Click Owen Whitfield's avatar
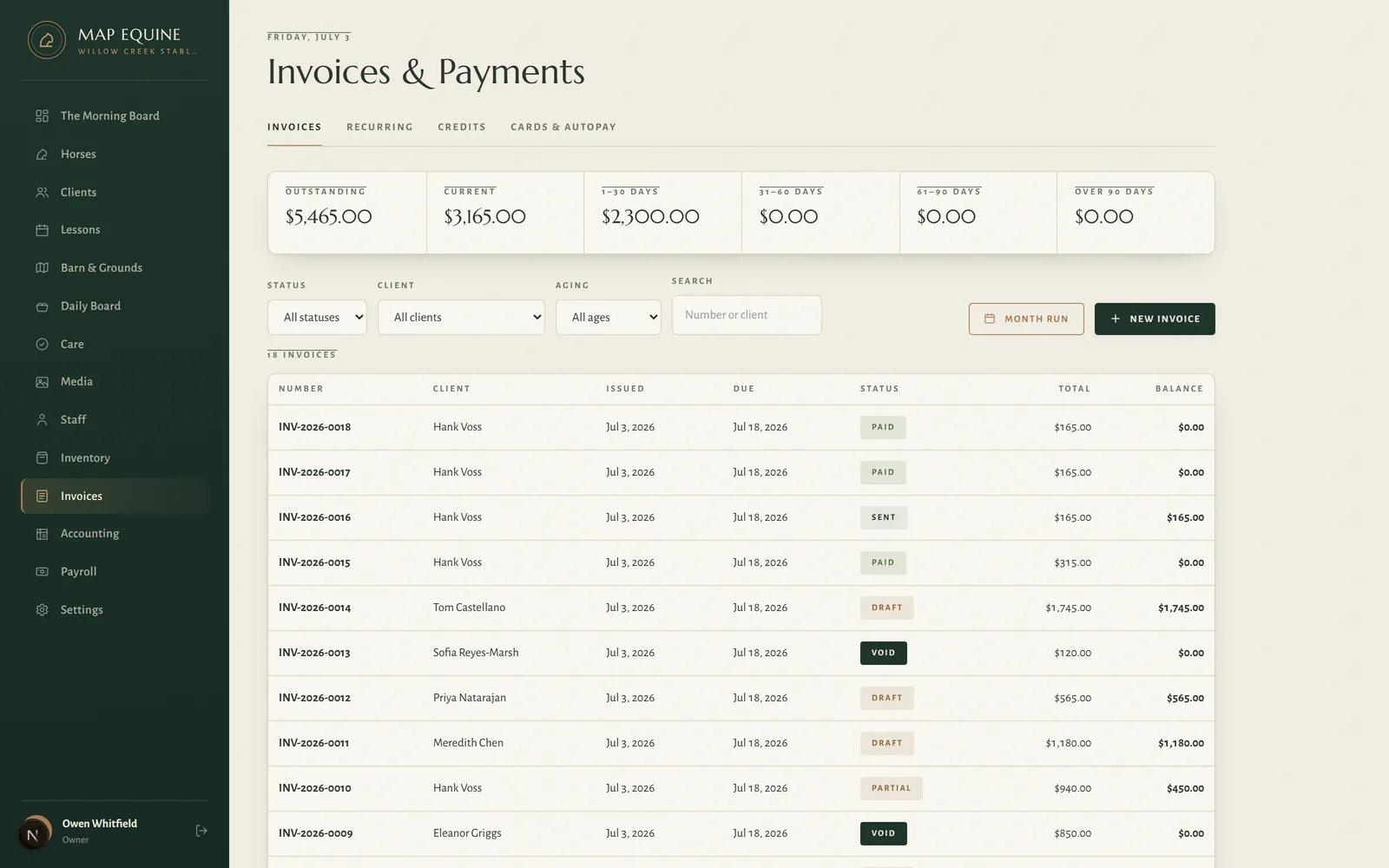 click(35, 833)
